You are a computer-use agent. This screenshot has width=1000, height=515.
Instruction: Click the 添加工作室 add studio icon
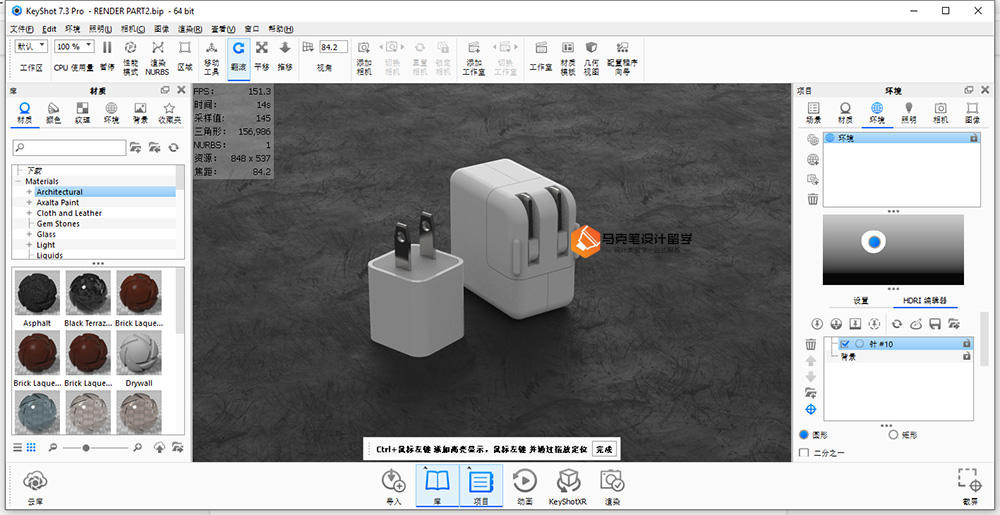coord(474,47)
